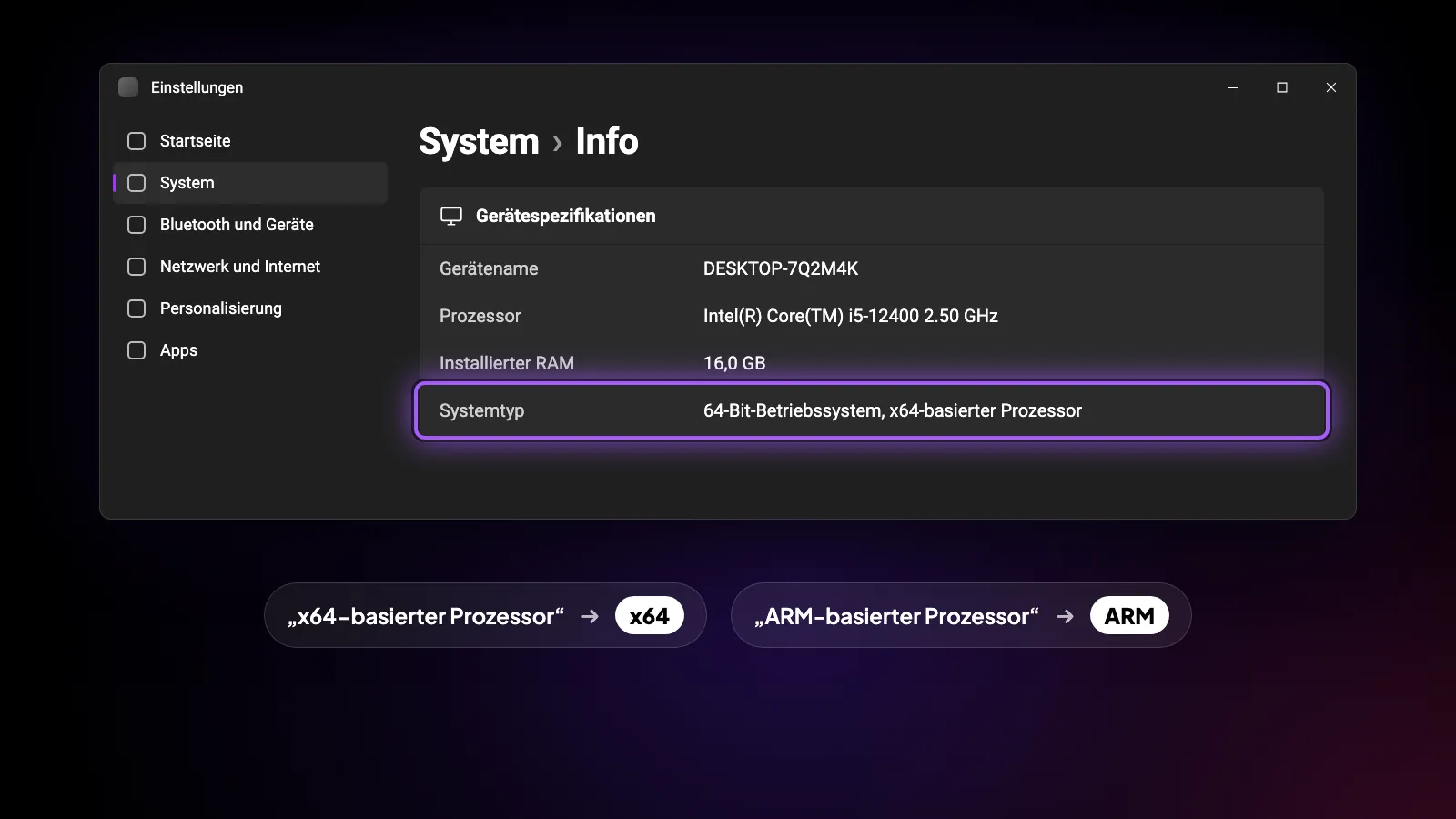
Task: Click the icon beside System in sidebar
Action: click(136, 183)
